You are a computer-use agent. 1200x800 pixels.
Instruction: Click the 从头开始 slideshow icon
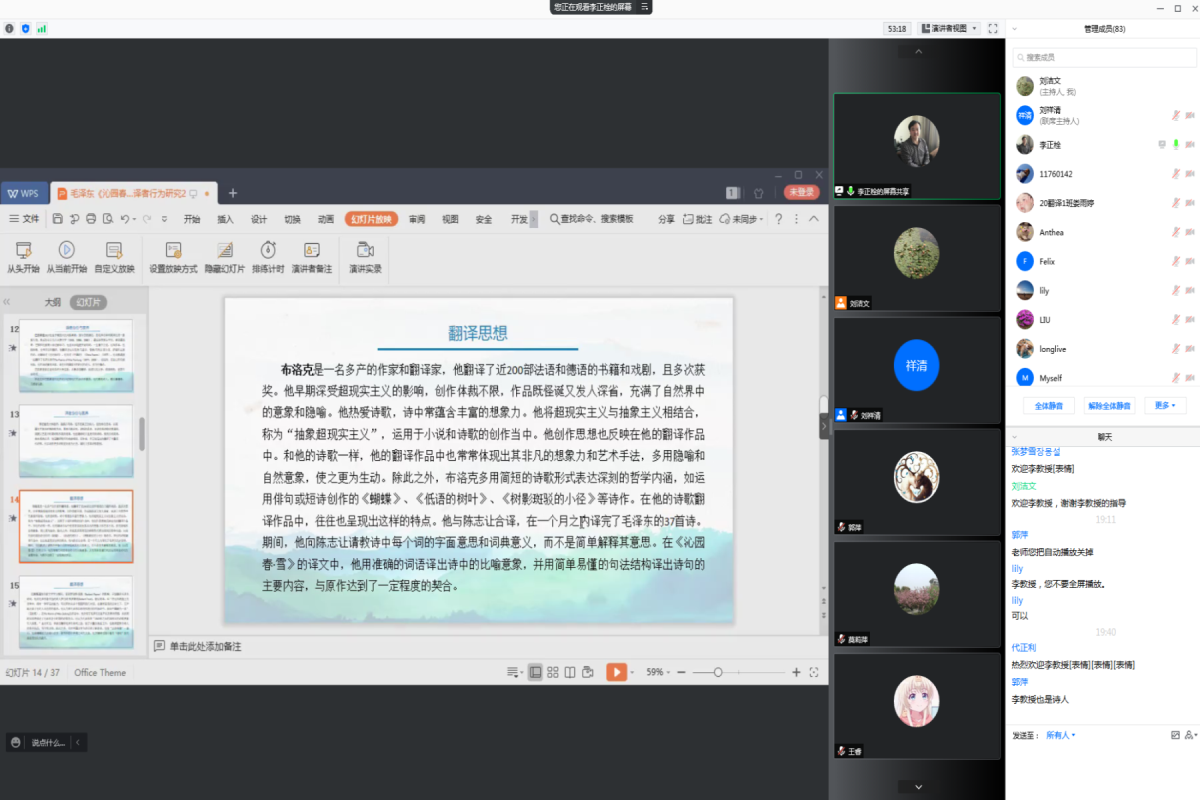pos(23,250)
